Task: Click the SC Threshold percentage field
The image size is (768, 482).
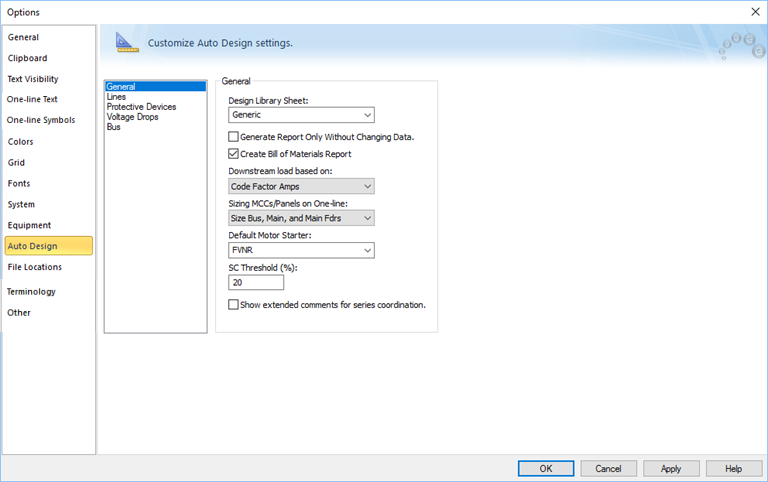Action: point(256,283)
